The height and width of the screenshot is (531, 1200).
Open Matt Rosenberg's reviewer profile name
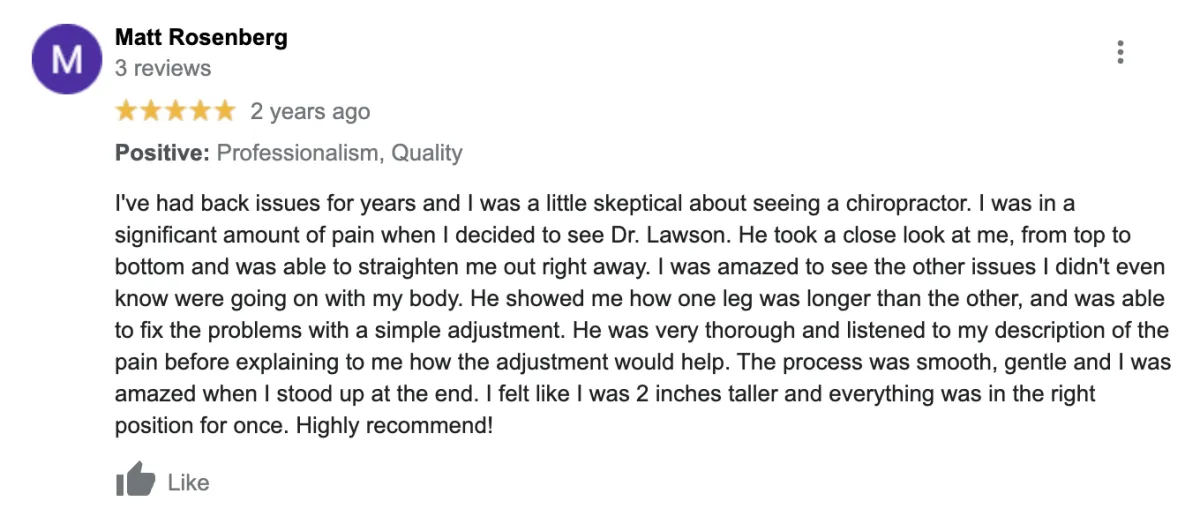click(201, 38)
